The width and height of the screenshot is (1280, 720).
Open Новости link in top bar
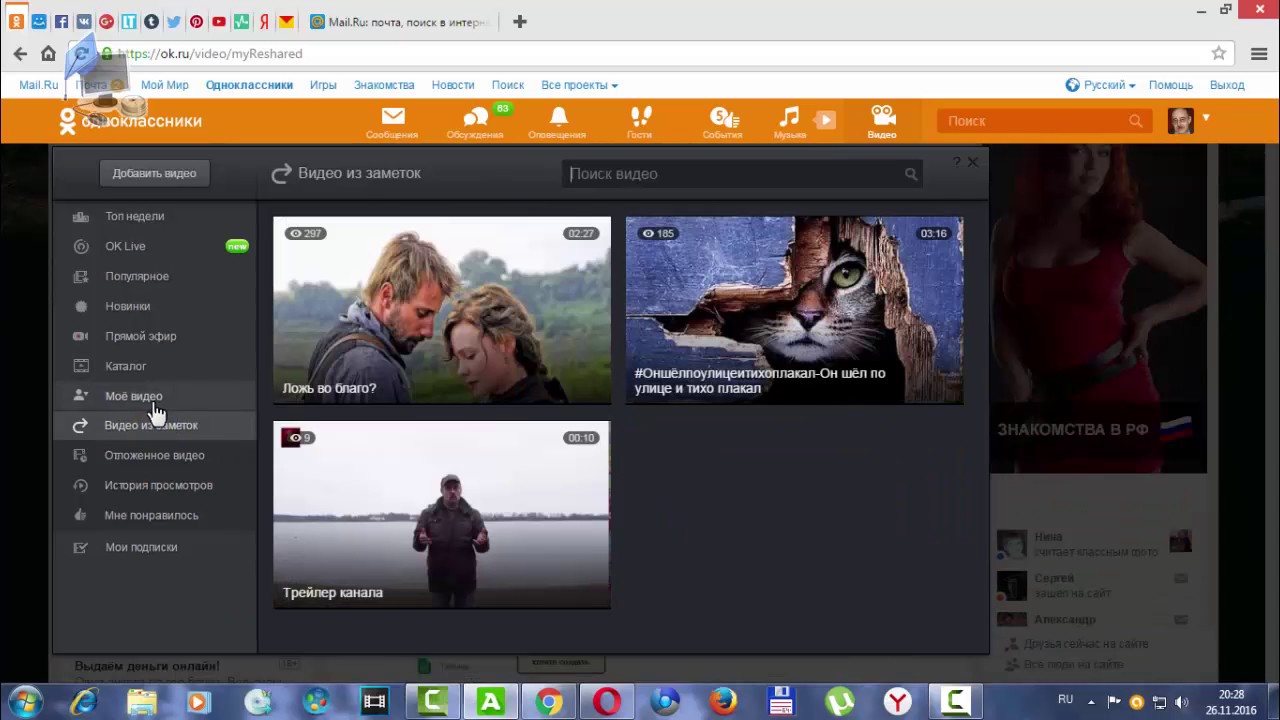453,85
